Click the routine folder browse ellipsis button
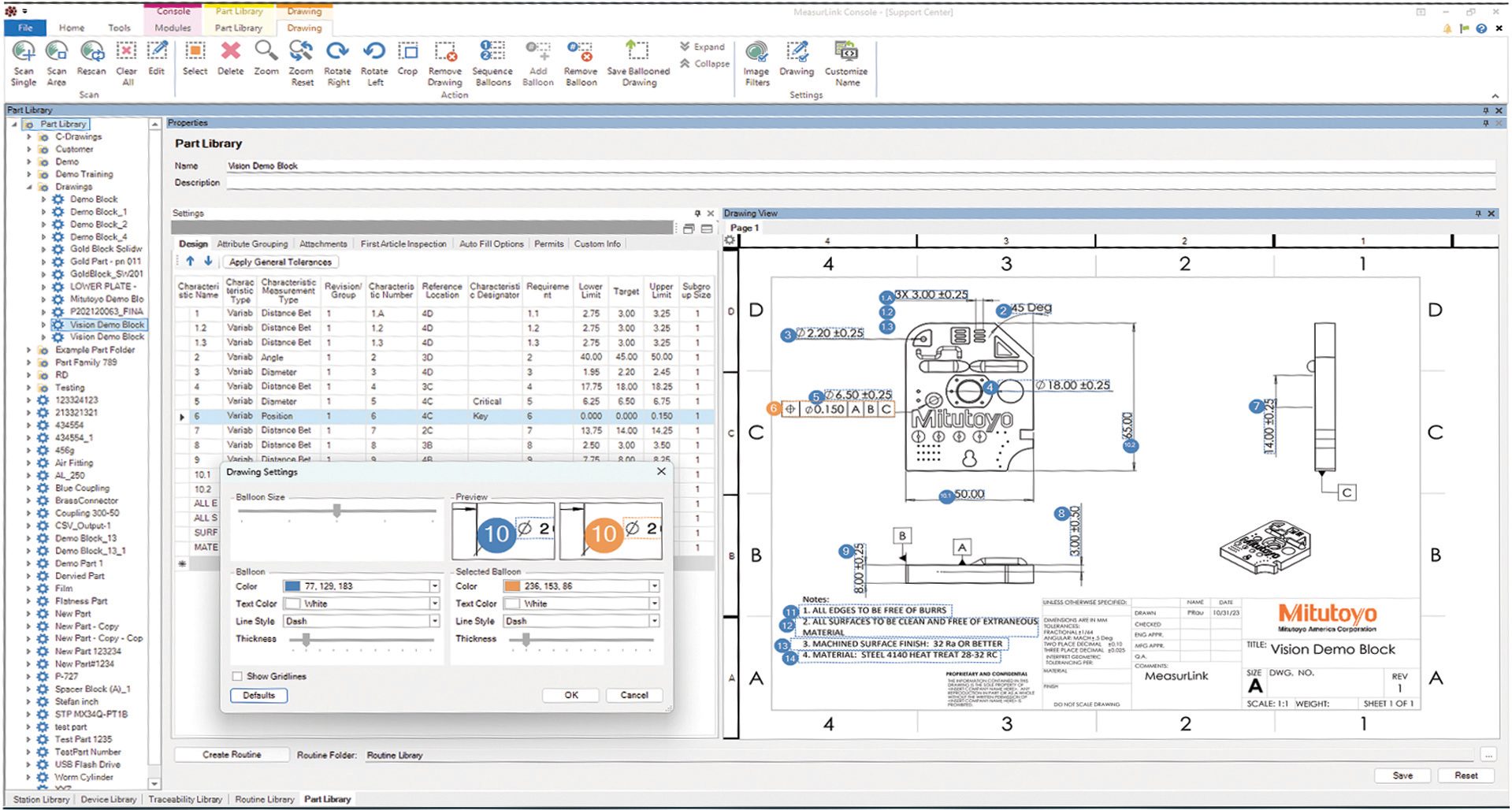 coord(1488,755)
